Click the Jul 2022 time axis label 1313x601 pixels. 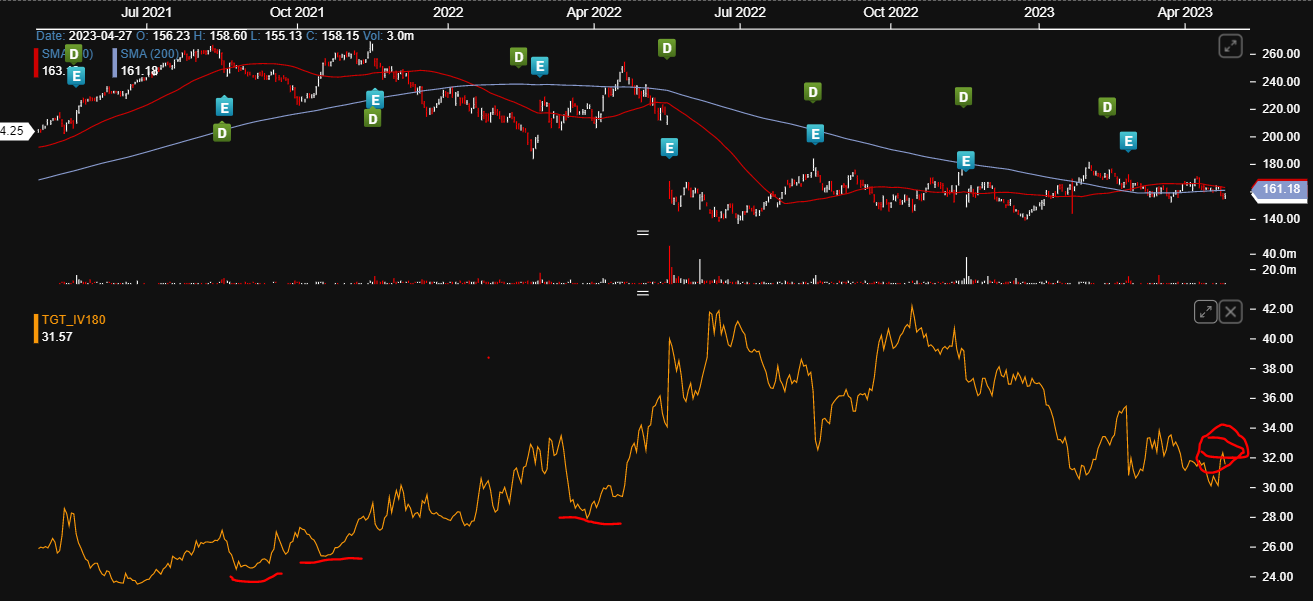click(740, 12)
